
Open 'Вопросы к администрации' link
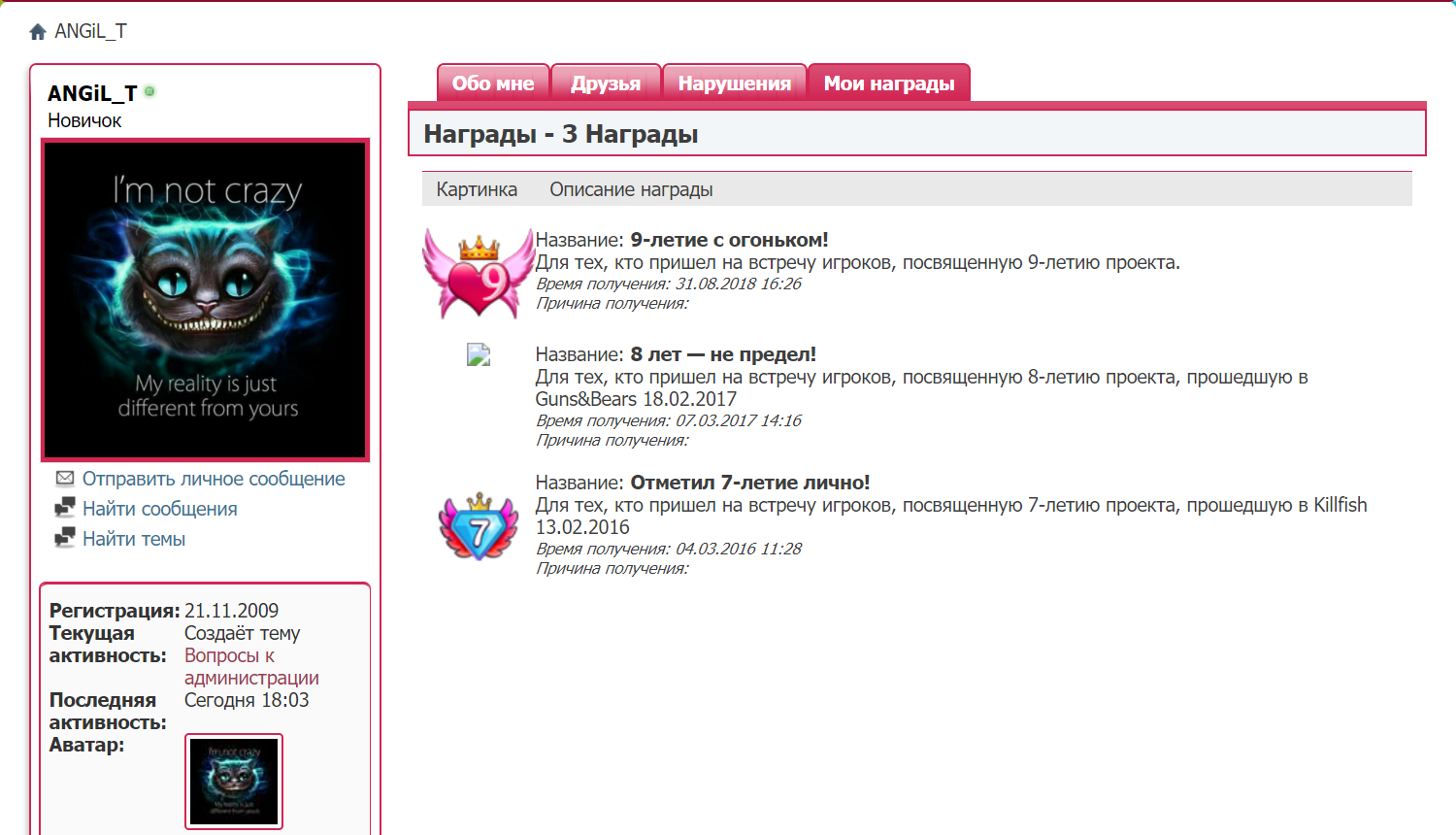(251, 667)
